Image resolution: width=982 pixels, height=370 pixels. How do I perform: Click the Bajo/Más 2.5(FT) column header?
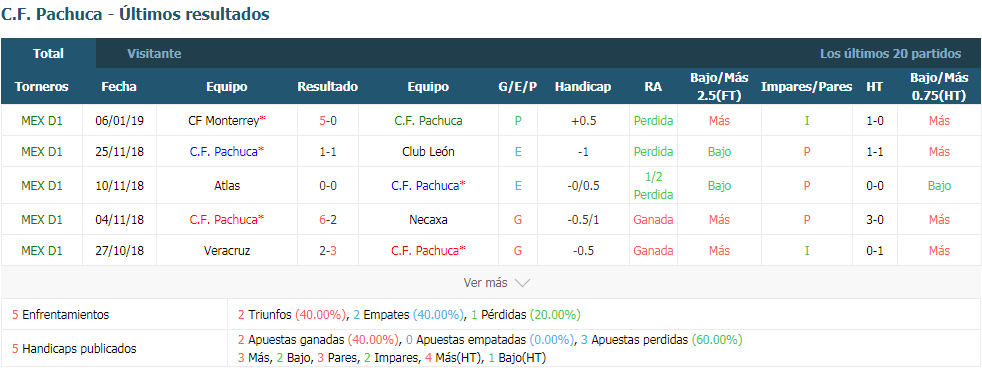tap(720, 87)
